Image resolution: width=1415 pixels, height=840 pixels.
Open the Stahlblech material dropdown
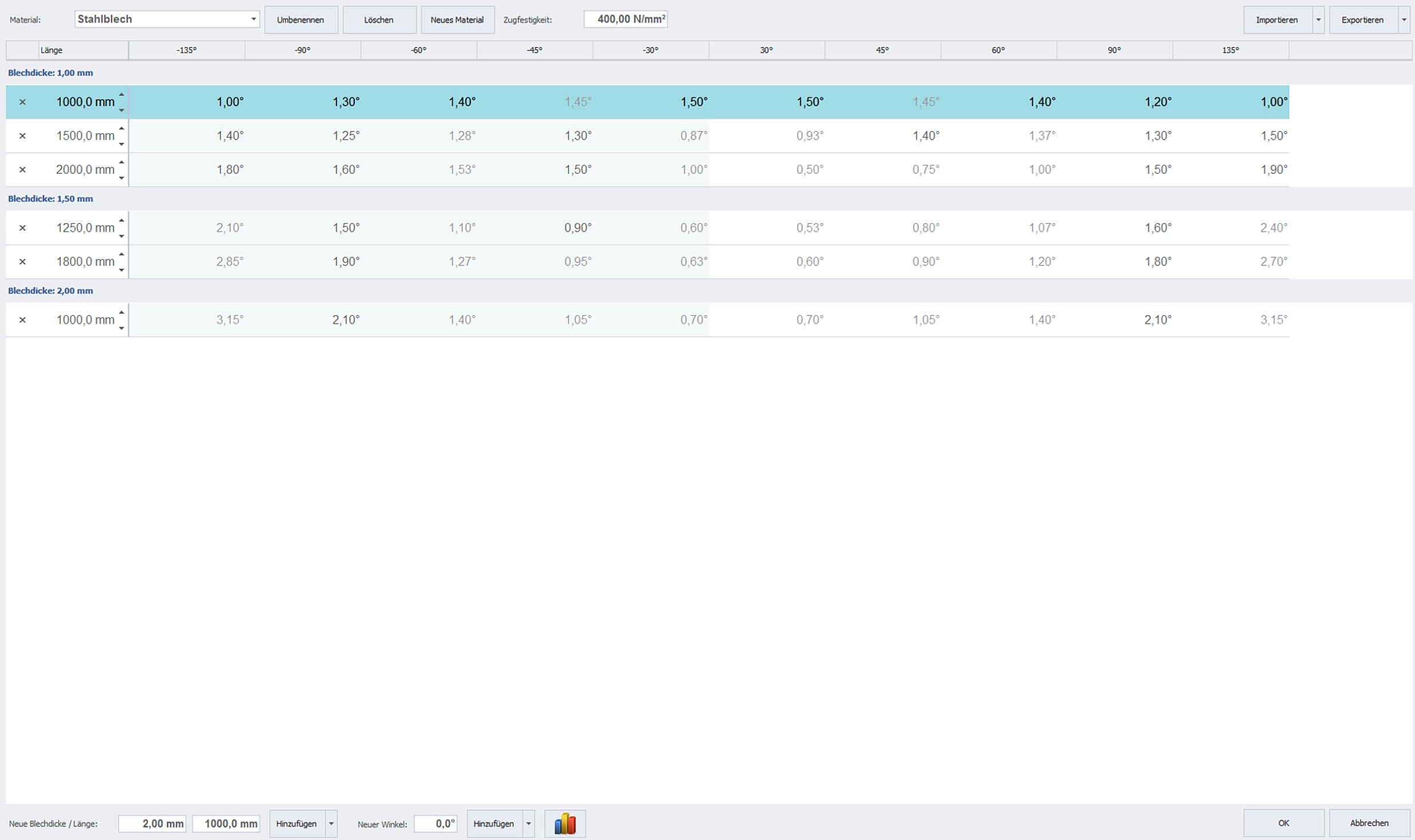click(253, 19)
